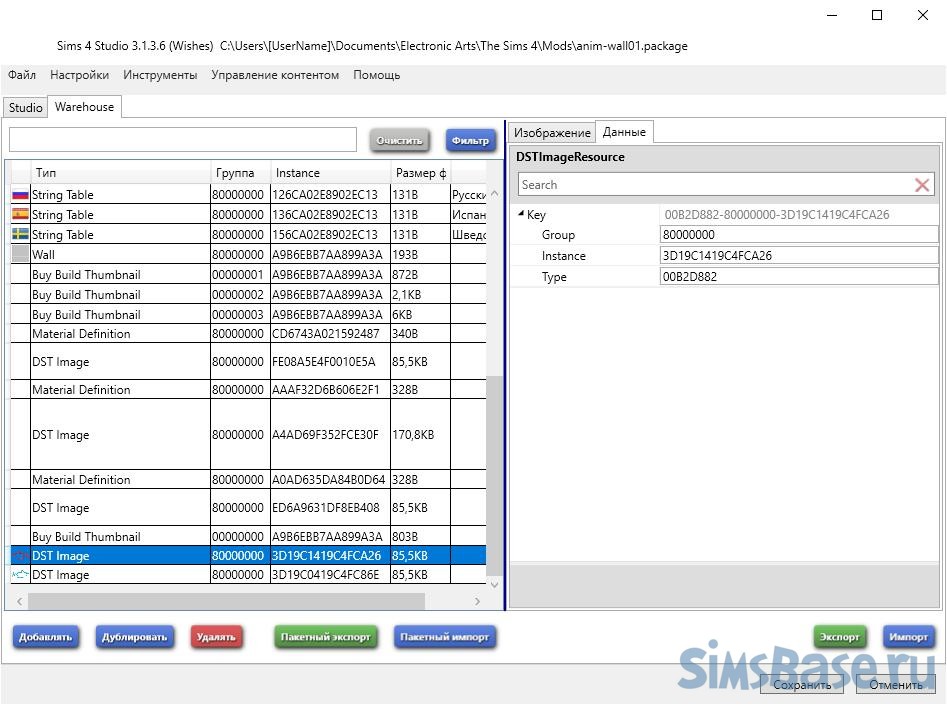Click the gray Wall thumbnail icon

click(x=19, y=254)
